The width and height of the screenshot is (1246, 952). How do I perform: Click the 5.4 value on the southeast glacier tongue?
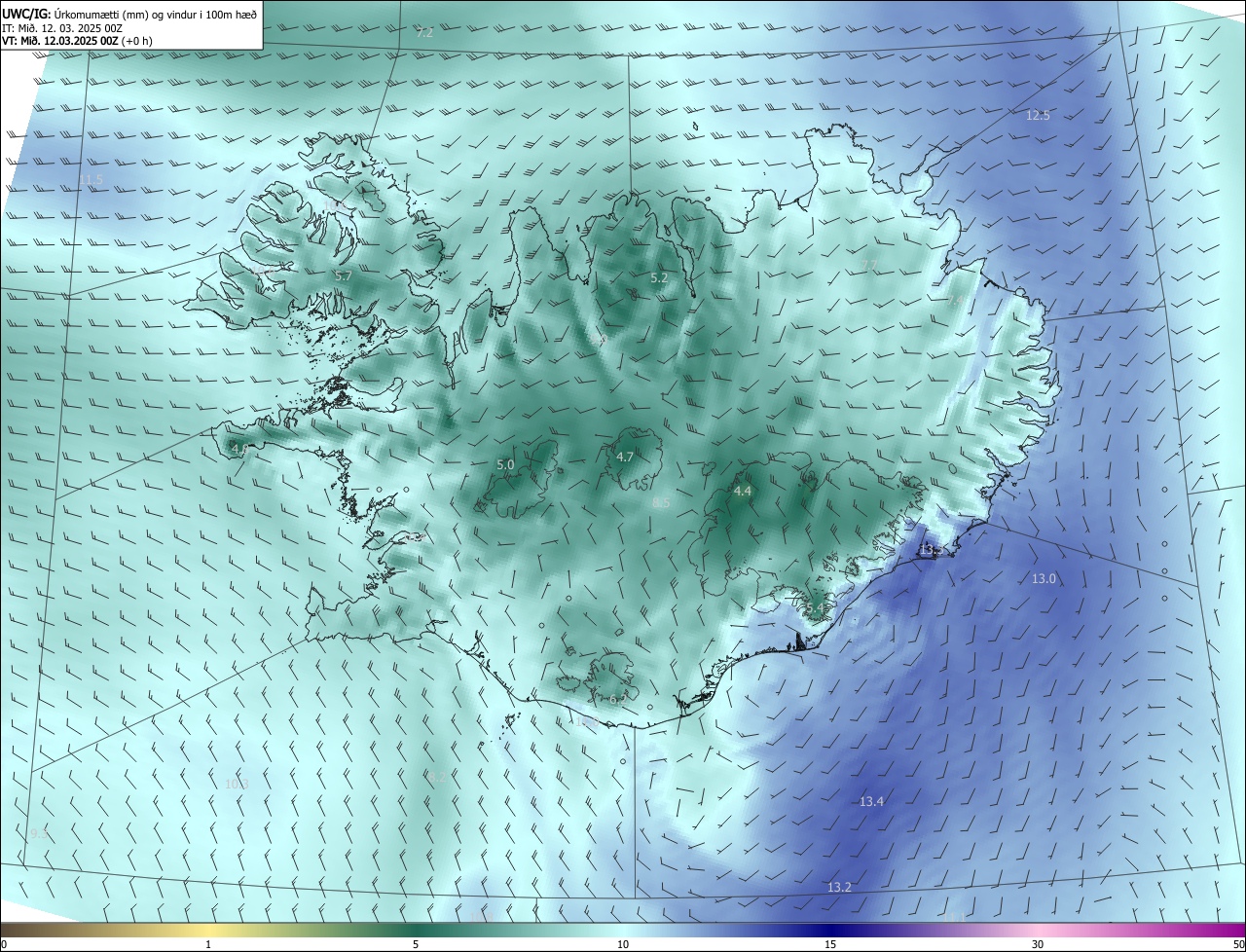[x=815, y=608]
